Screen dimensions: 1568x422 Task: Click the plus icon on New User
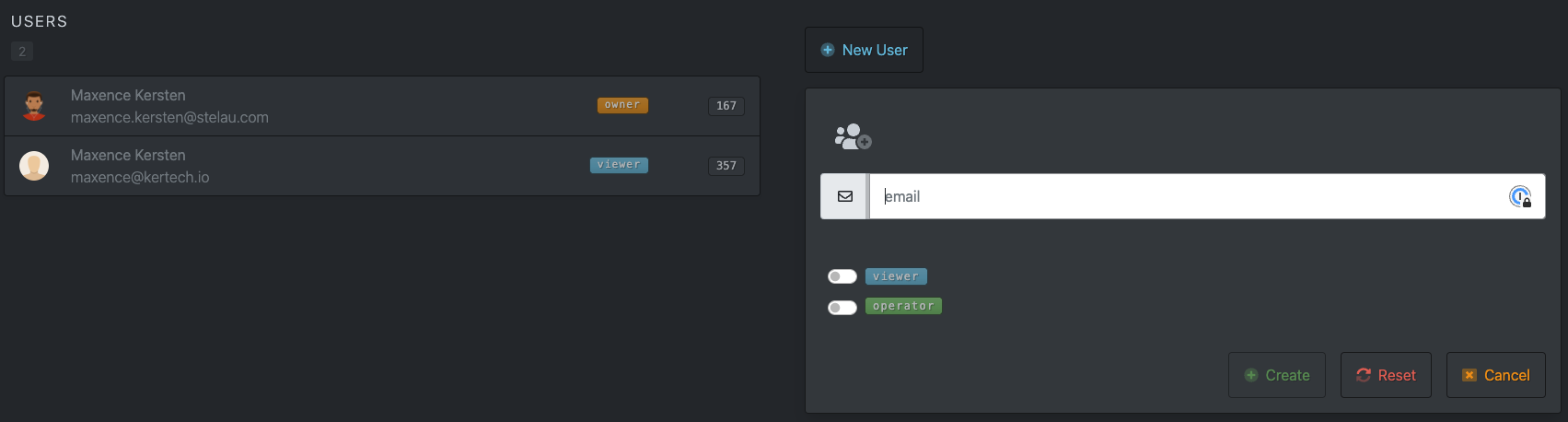(828, 50)
